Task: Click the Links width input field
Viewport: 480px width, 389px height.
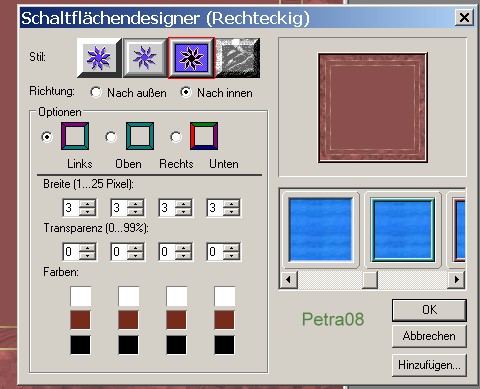Action: click(71, 208)
